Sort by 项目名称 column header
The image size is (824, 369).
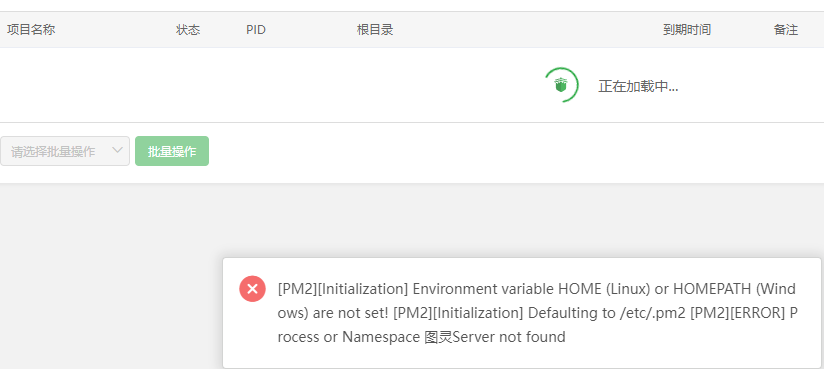31,30
